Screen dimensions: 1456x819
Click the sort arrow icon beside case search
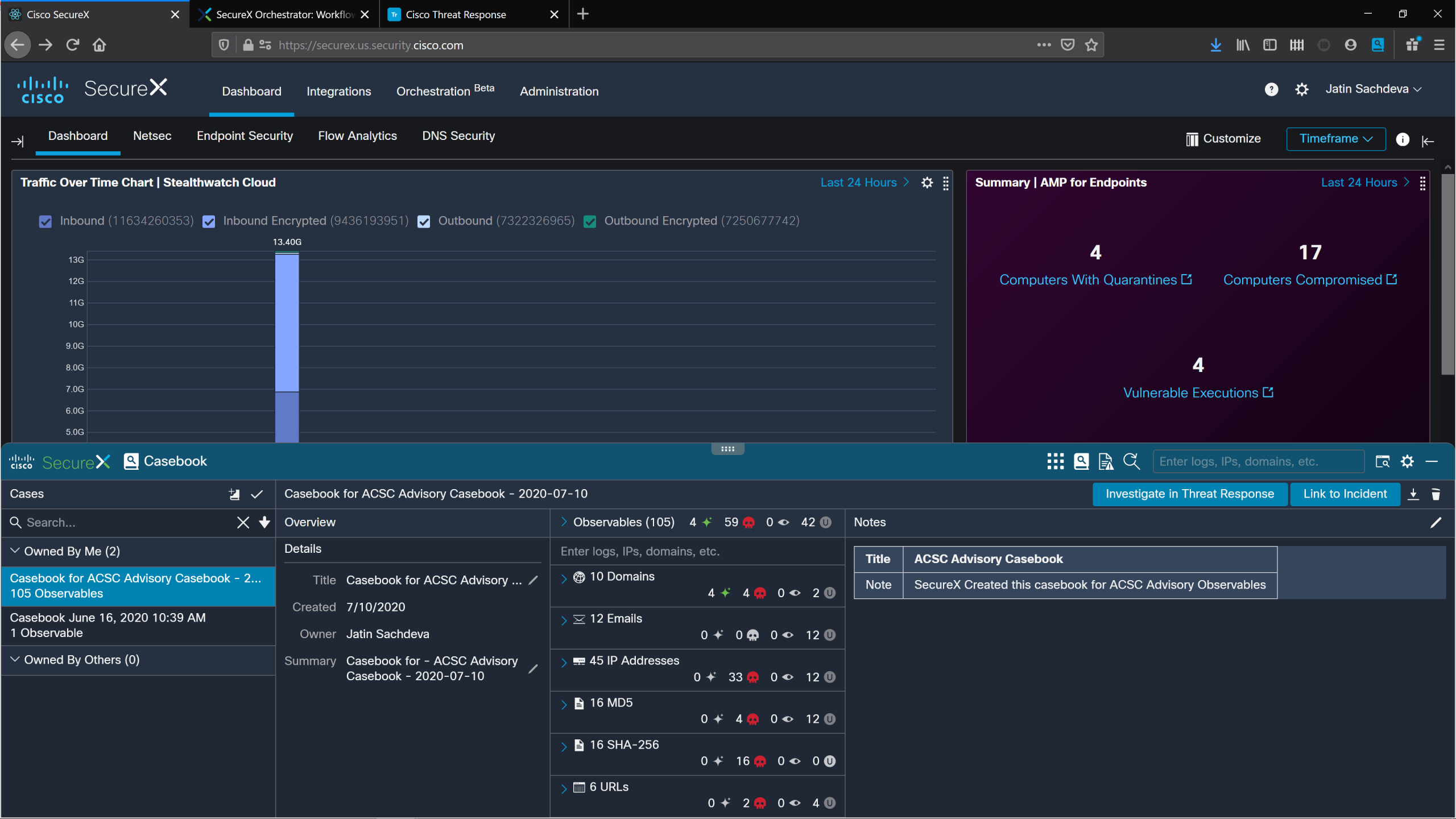click(x=264, y=523)
